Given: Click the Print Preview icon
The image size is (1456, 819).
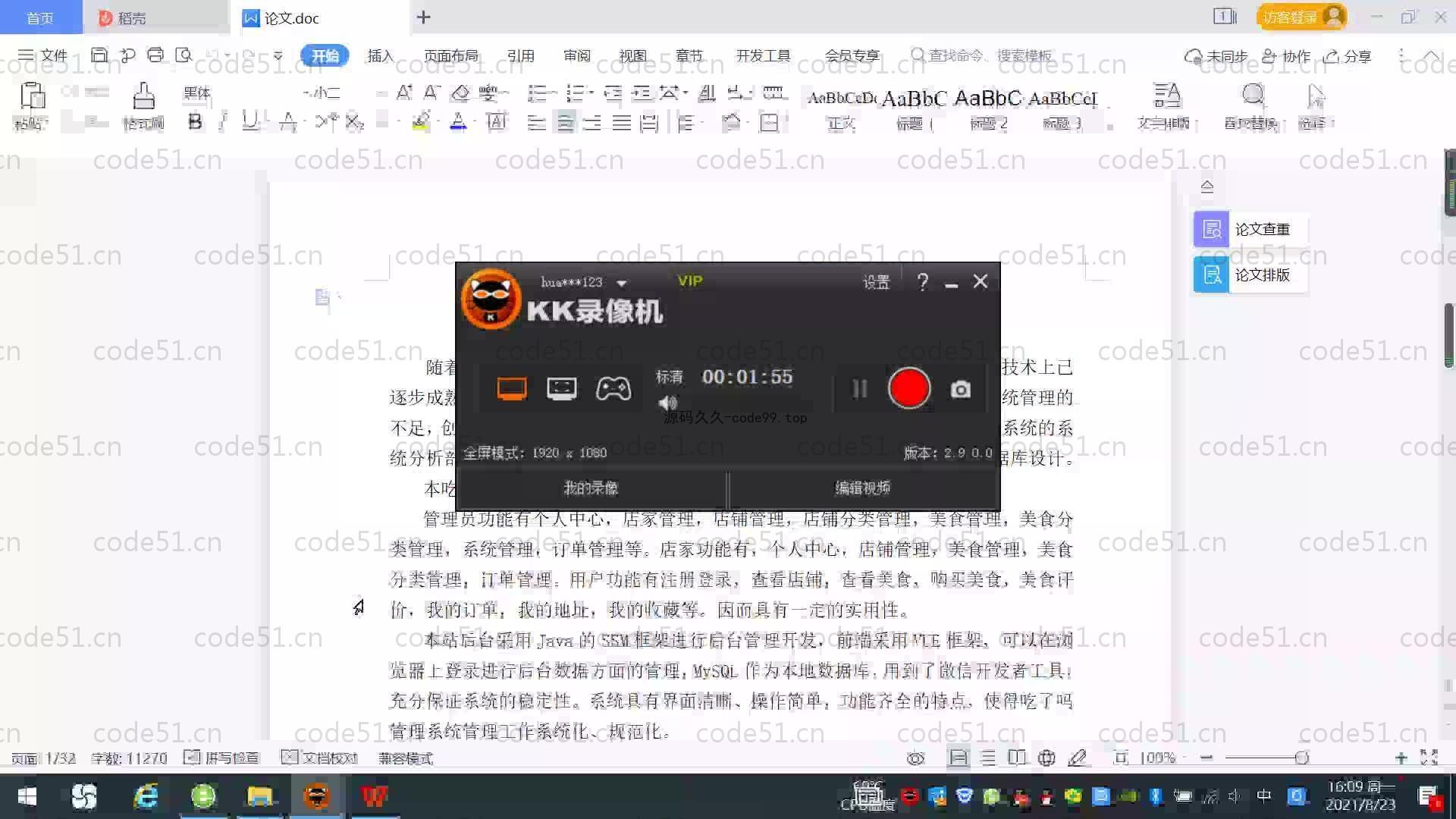Looking at the screenshot, I should [x=184, y=55].
